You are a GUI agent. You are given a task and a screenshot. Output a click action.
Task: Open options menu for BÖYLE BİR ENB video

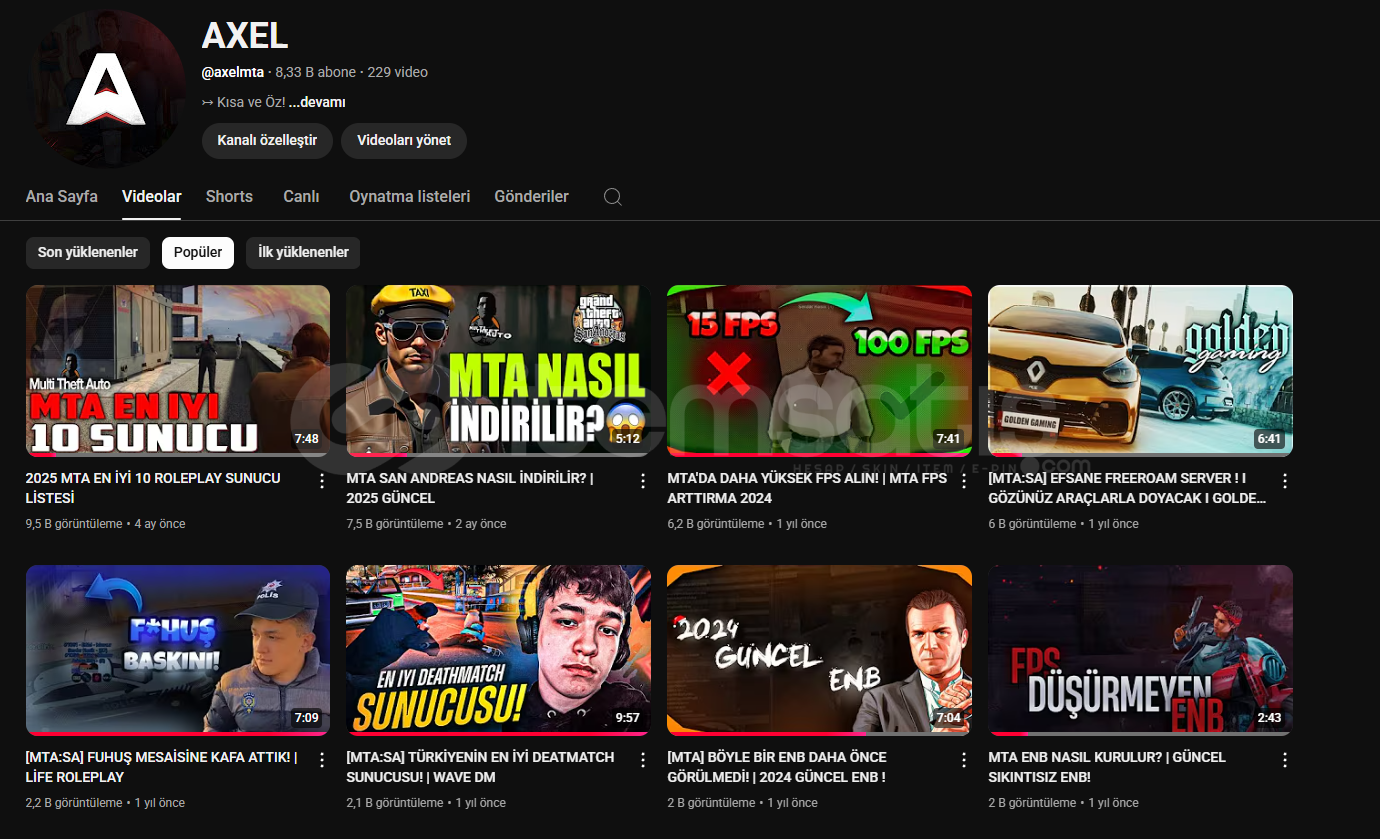pyautogui.click(x=964, y=760)
